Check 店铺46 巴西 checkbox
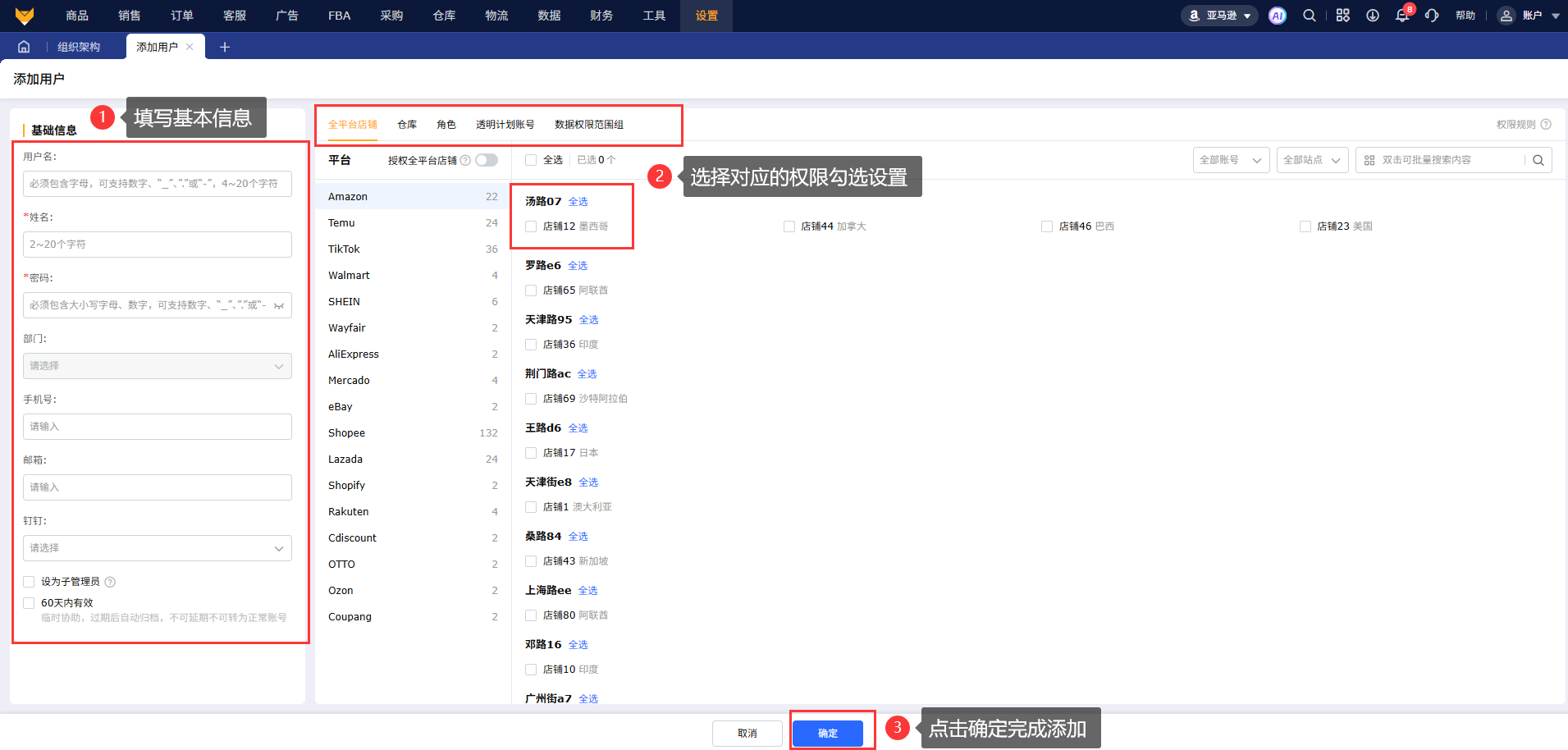The height and width of the screenshot is (750, 1568). click(x=1047, y=226)
